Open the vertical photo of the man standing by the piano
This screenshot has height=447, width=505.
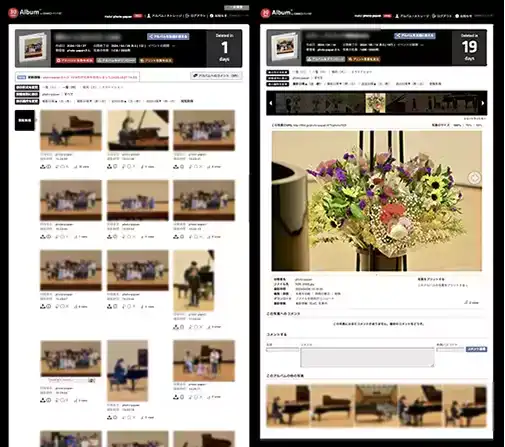coord(194,280)
